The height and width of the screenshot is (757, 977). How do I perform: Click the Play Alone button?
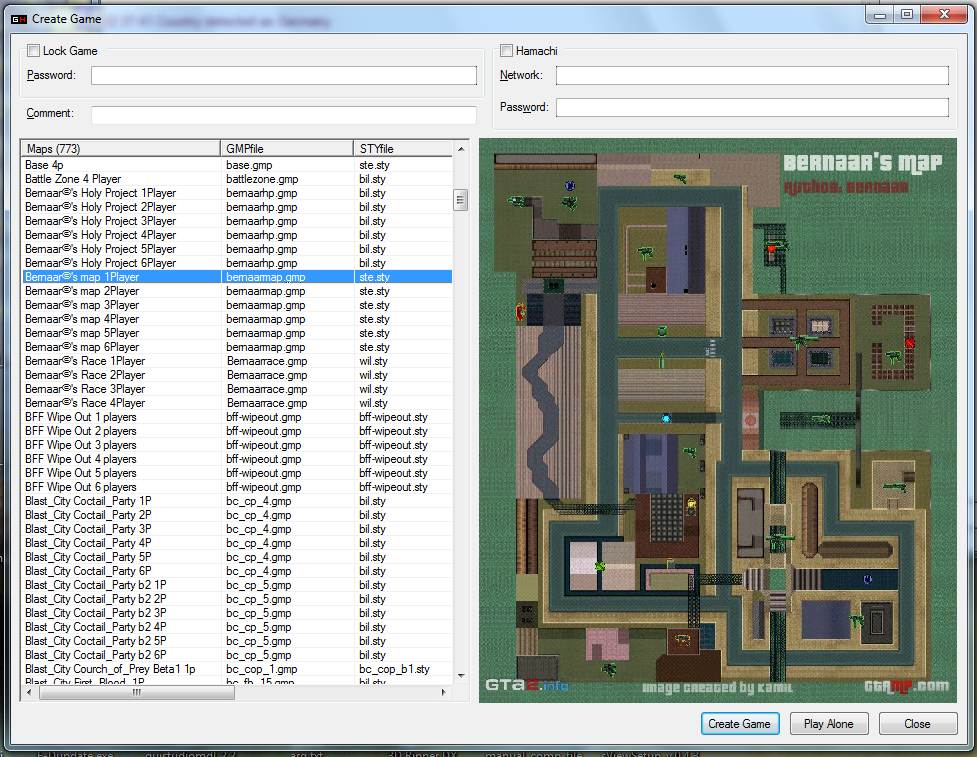[828, 724]
